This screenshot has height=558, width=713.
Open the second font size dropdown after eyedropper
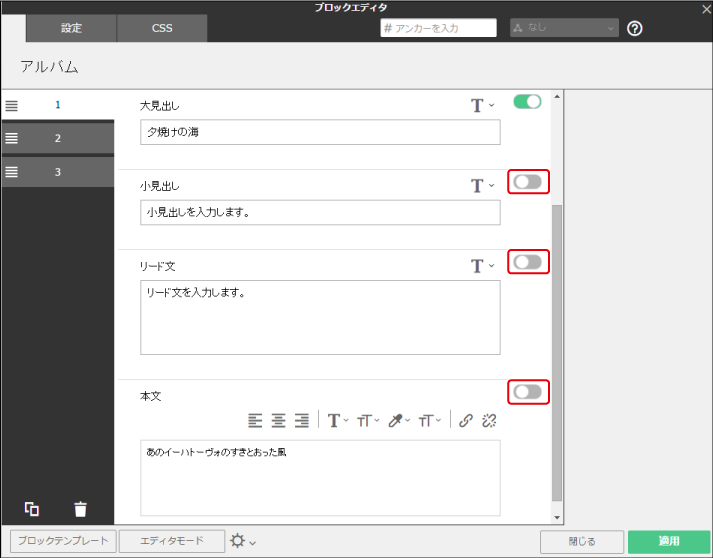(430, 421)
